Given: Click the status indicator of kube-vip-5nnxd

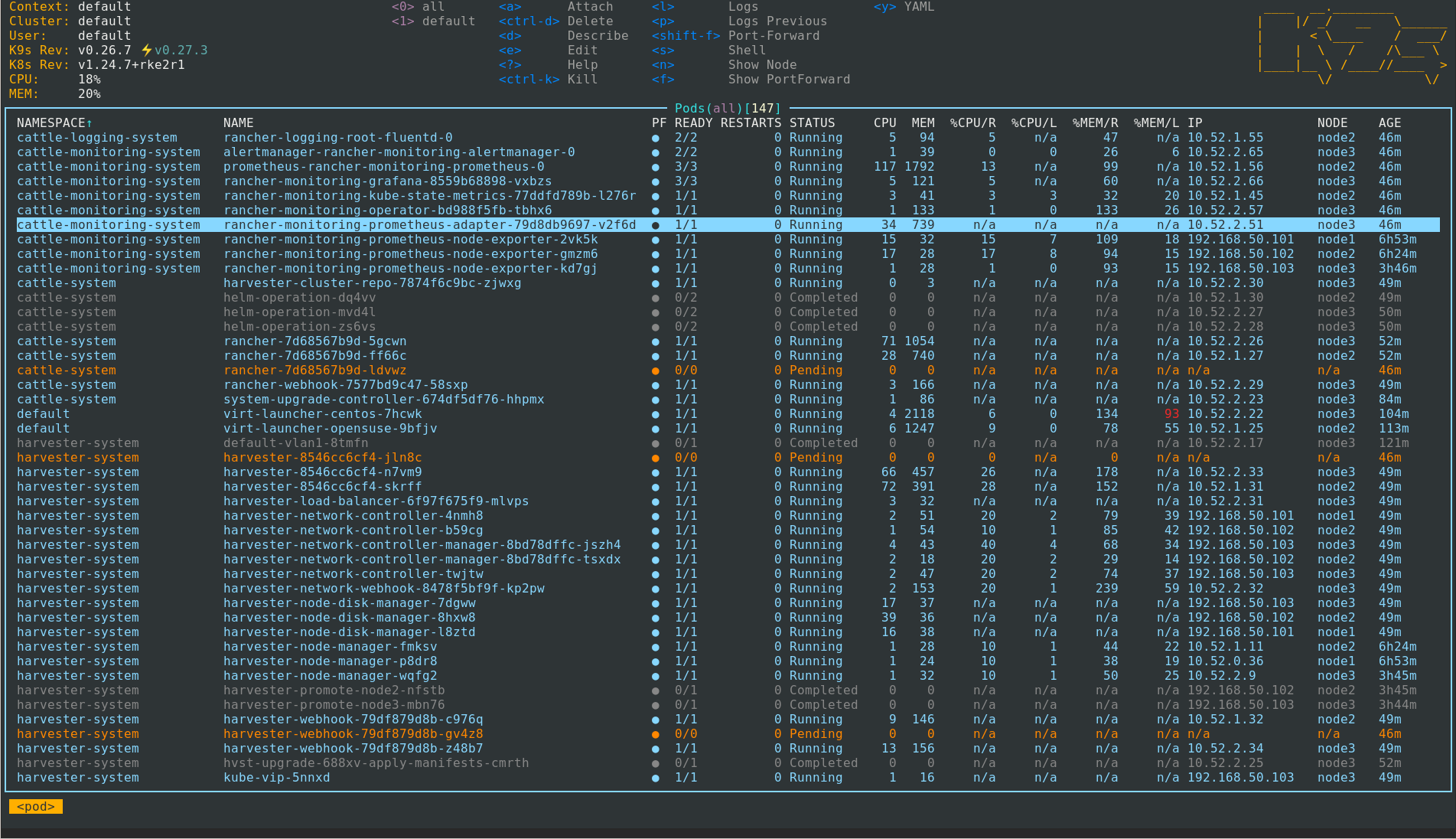Looking at the screenshot, I should point(656,778).
